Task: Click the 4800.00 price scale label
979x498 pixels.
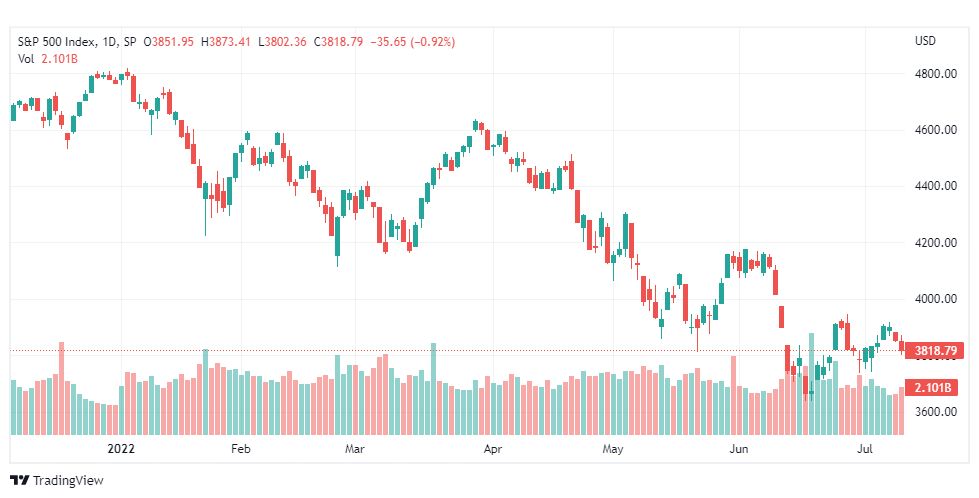Action: pyautogui.click(x=935, y=74)
